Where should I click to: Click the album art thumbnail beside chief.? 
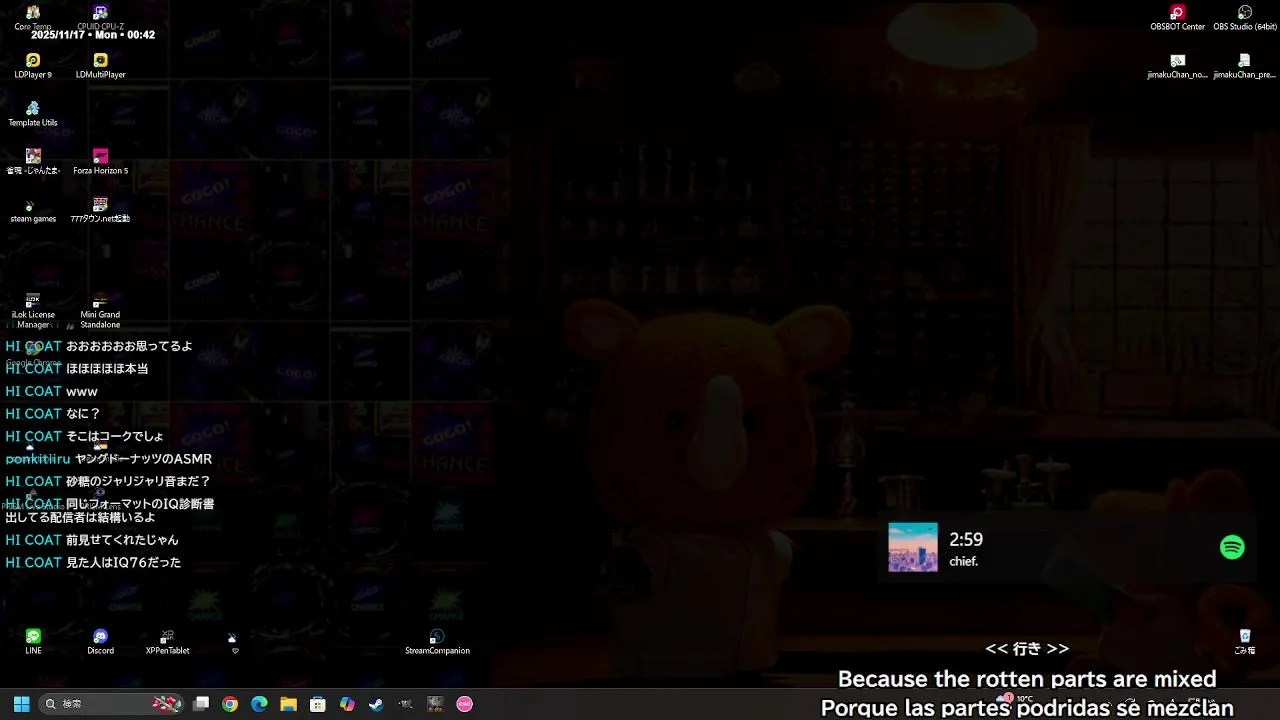(913, 547)
